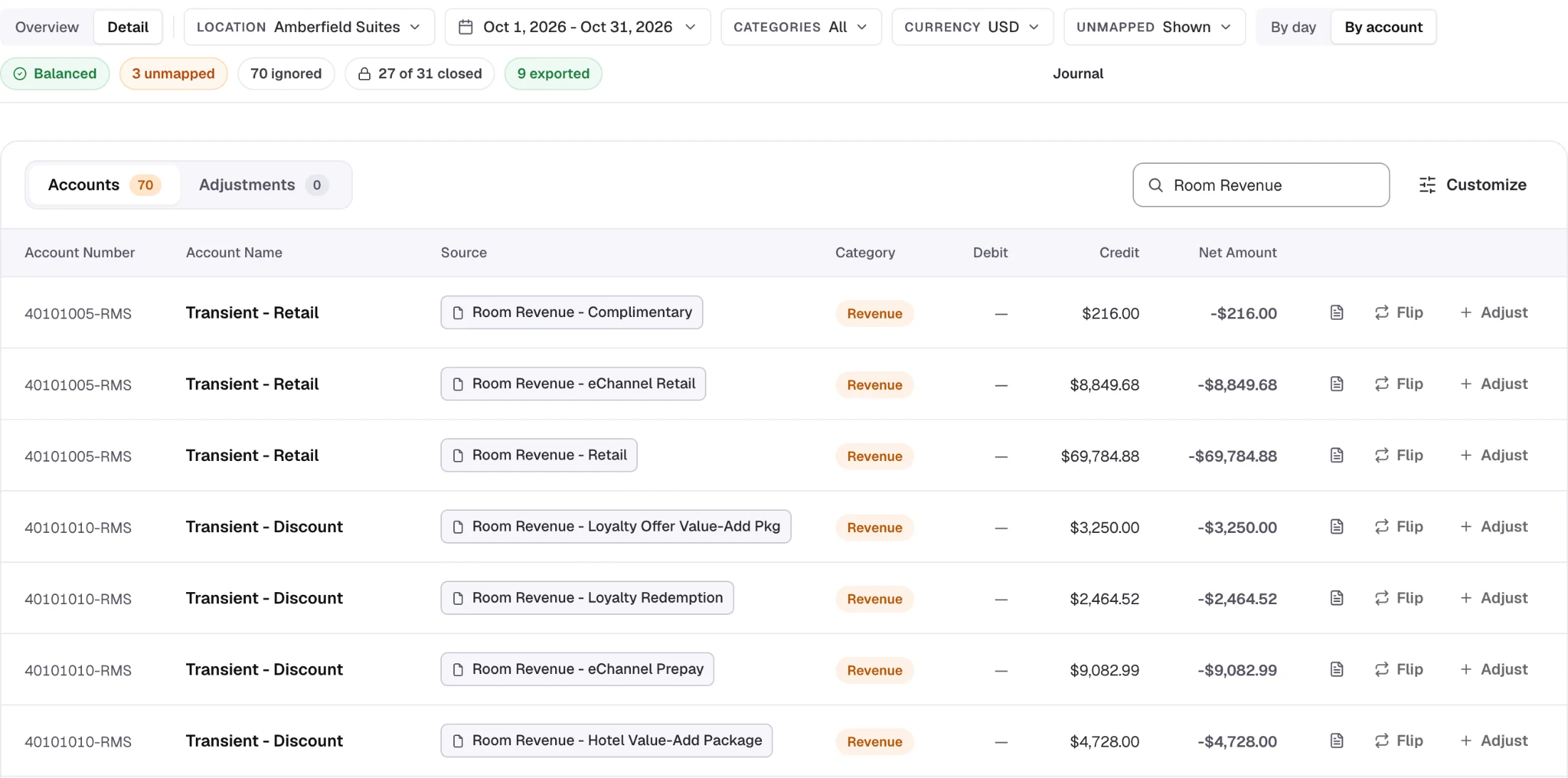Image resolution: width=1568 pixels, height=778 pixels.
Task: Adjust the Hotel Value-Add Package row
Action: click(x=1493, y=740)
